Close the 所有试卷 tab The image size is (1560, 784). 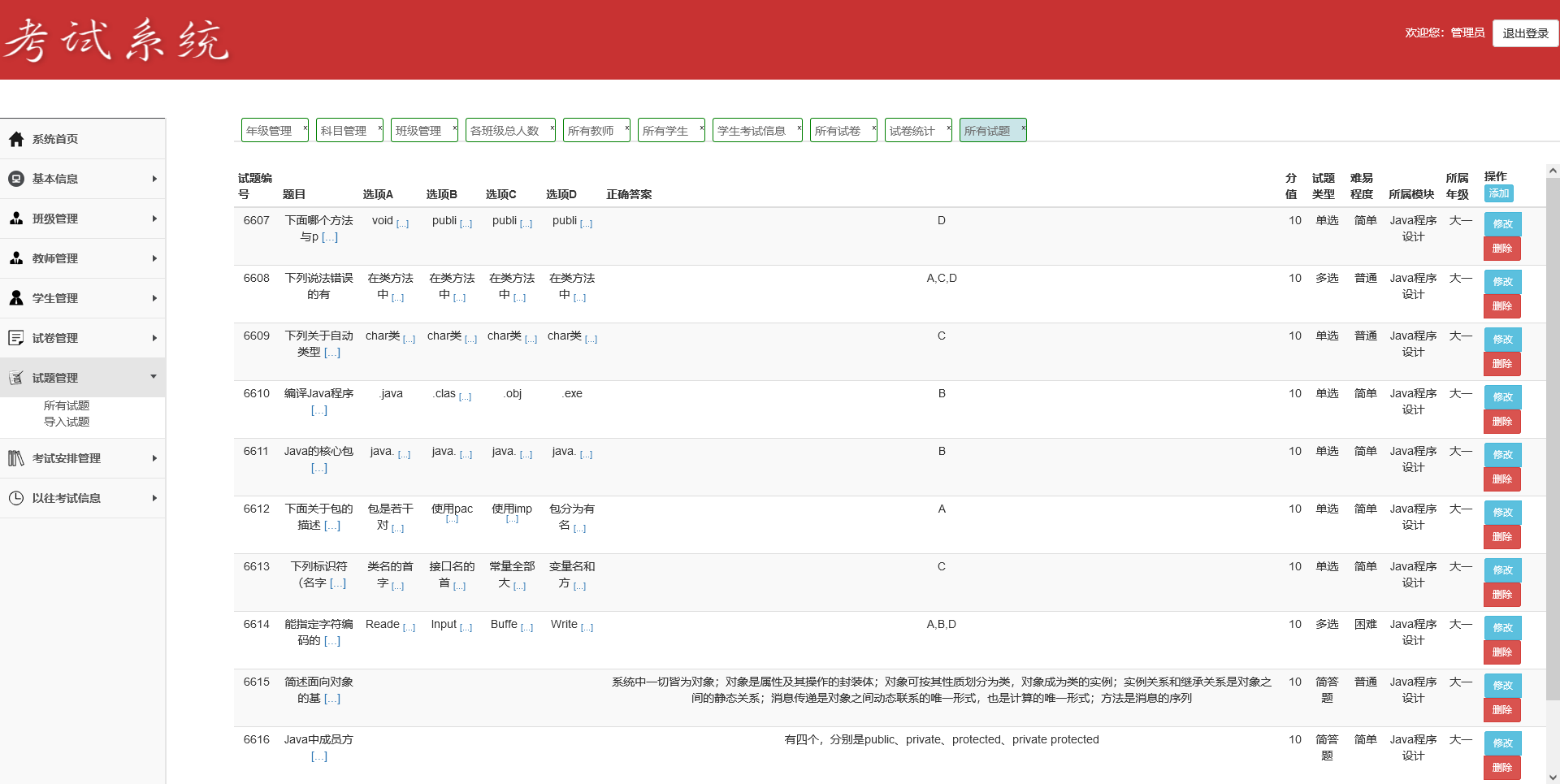tap(873, 128)
